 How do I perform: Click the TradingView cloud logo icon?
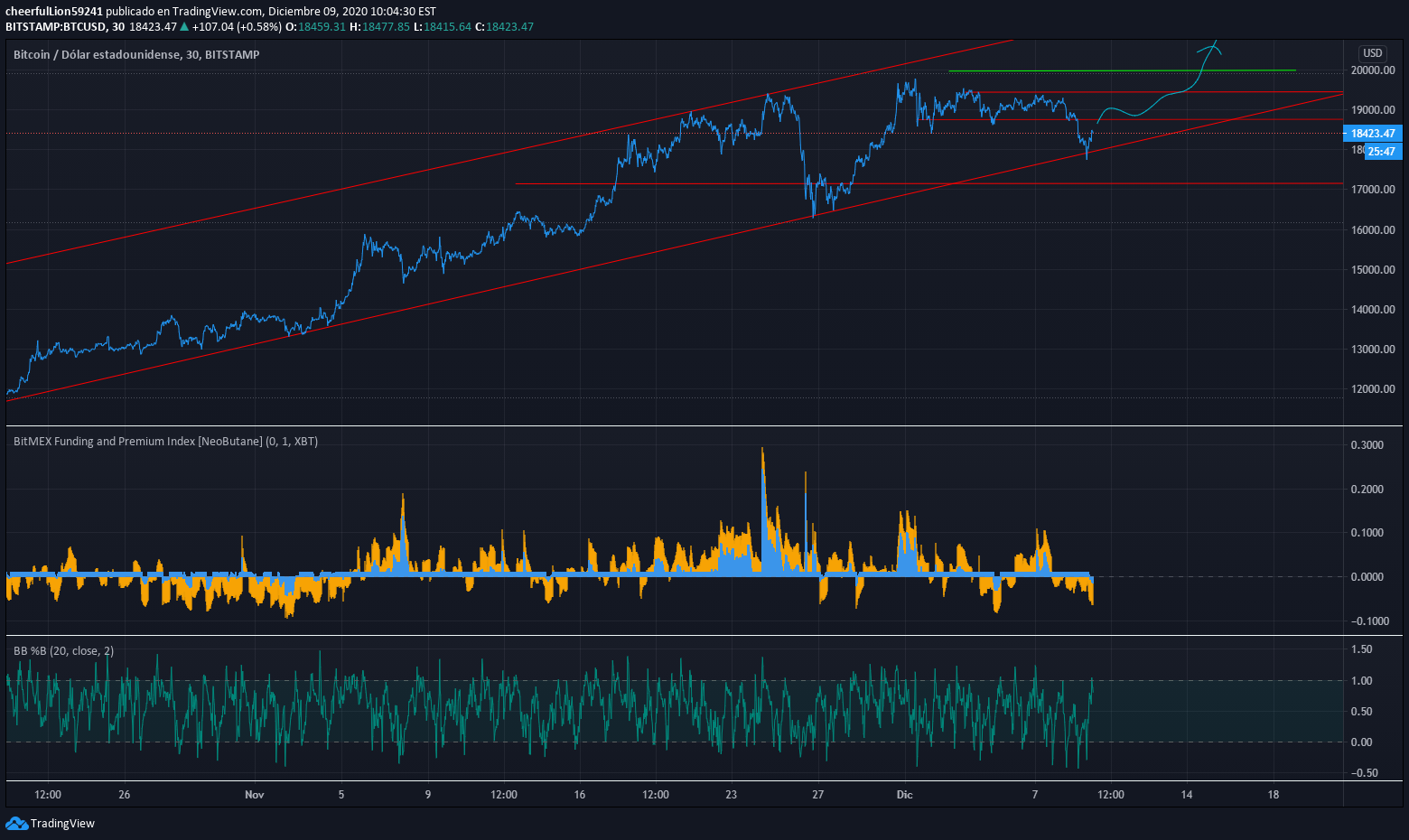pos(16,823)
